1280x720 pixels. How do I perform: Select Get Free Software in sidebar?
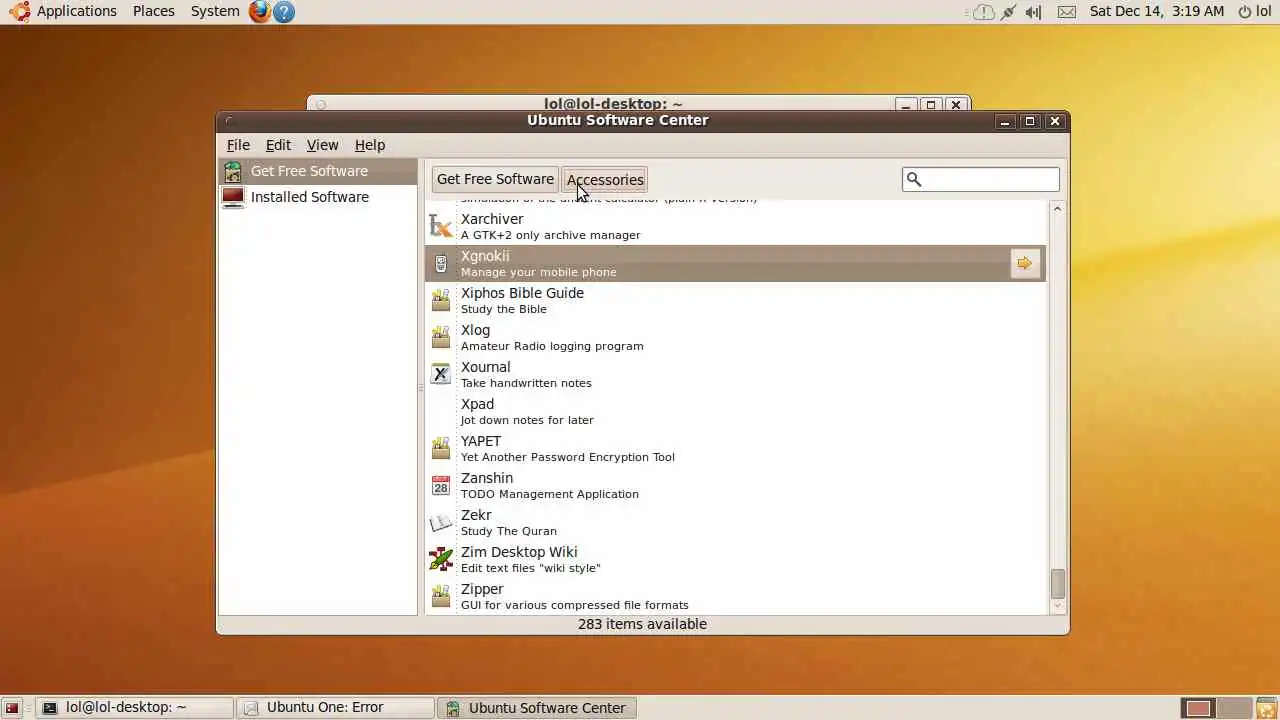coord(318,171)
